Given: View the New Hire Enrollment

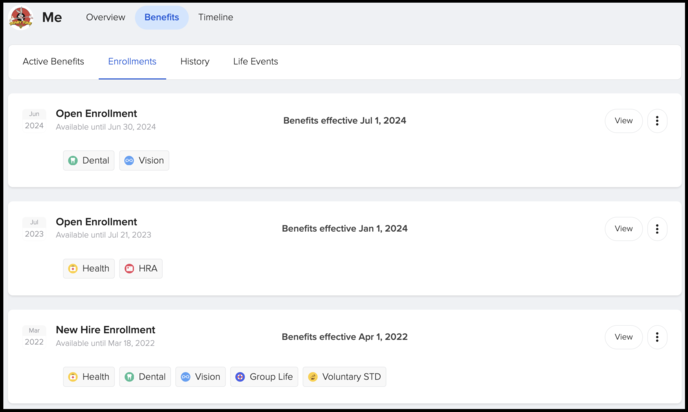Looking at the screenshot, I should click(x=624, y=337).
